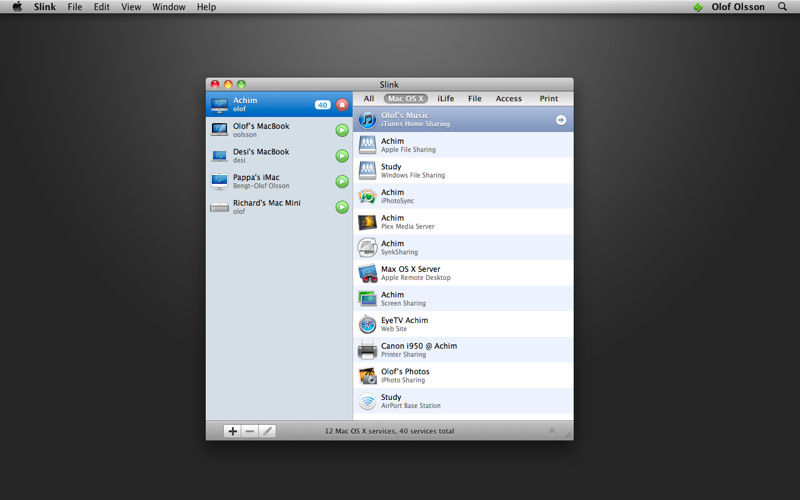This screenshot has height=500, width=800.
Task: Click the Pappa's iMac computer icon
Action: [219, 181]
